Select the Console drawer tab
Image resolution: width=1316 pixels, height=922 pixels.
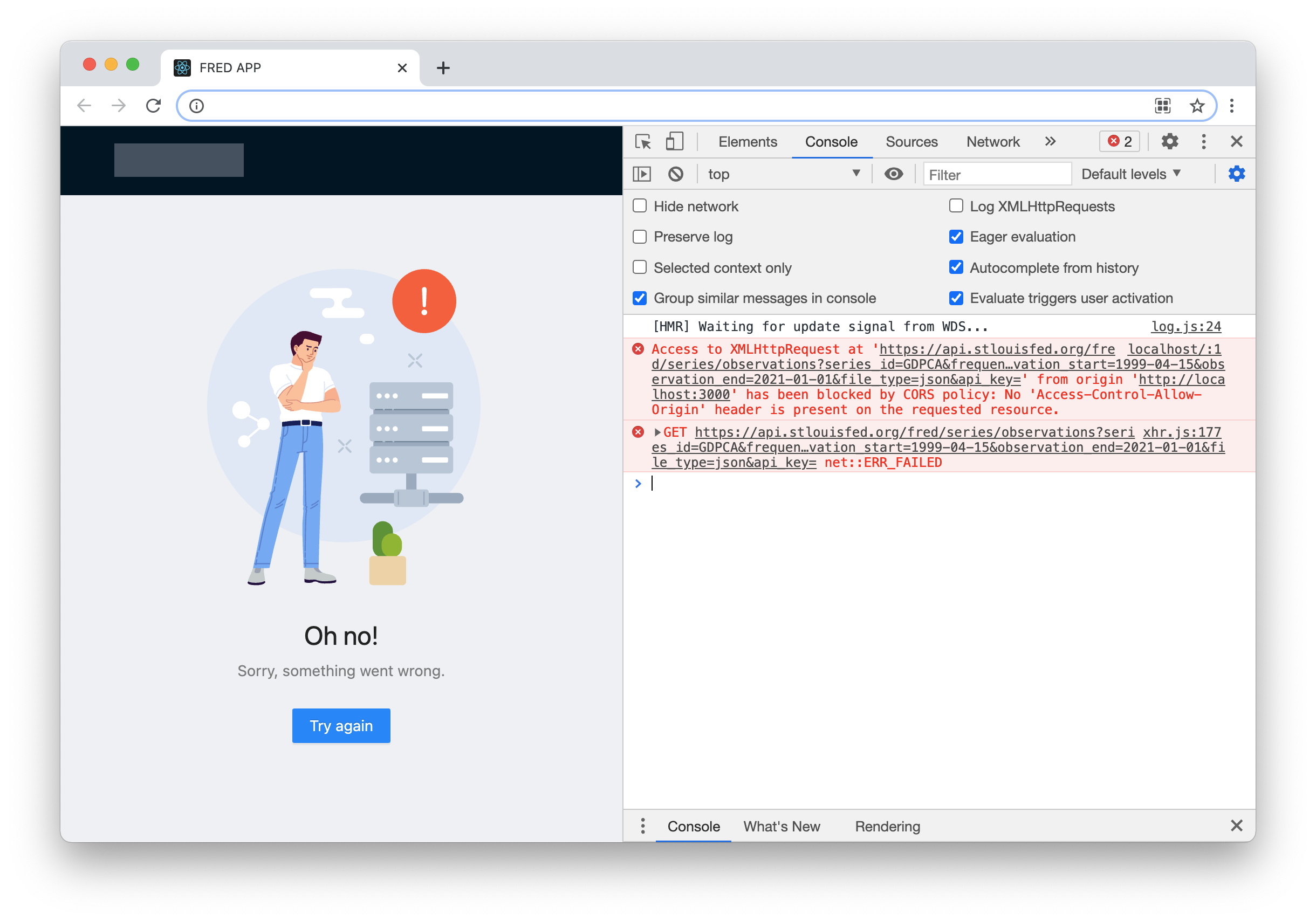pos(694,825)
